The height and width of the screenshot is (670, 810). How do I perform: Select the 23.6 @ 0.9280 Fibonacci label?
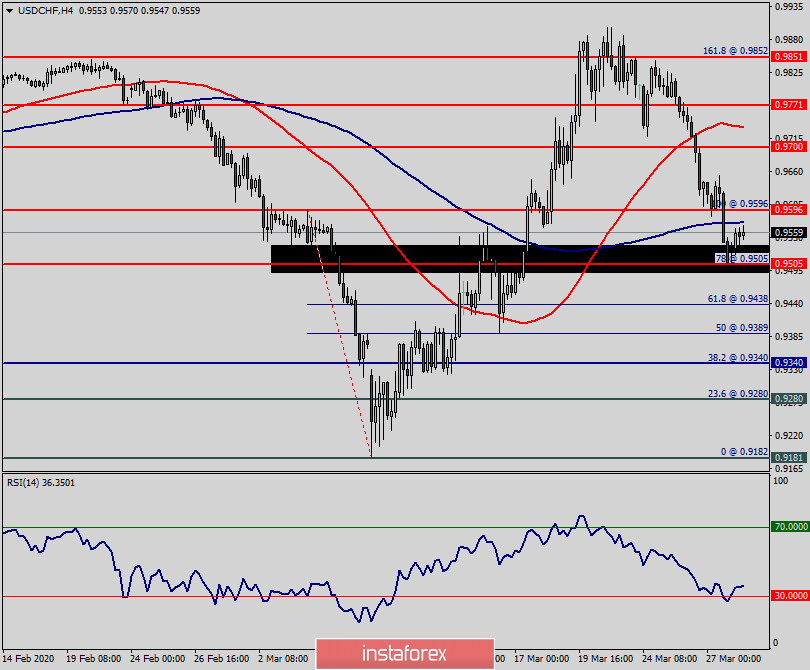point(737,393)
